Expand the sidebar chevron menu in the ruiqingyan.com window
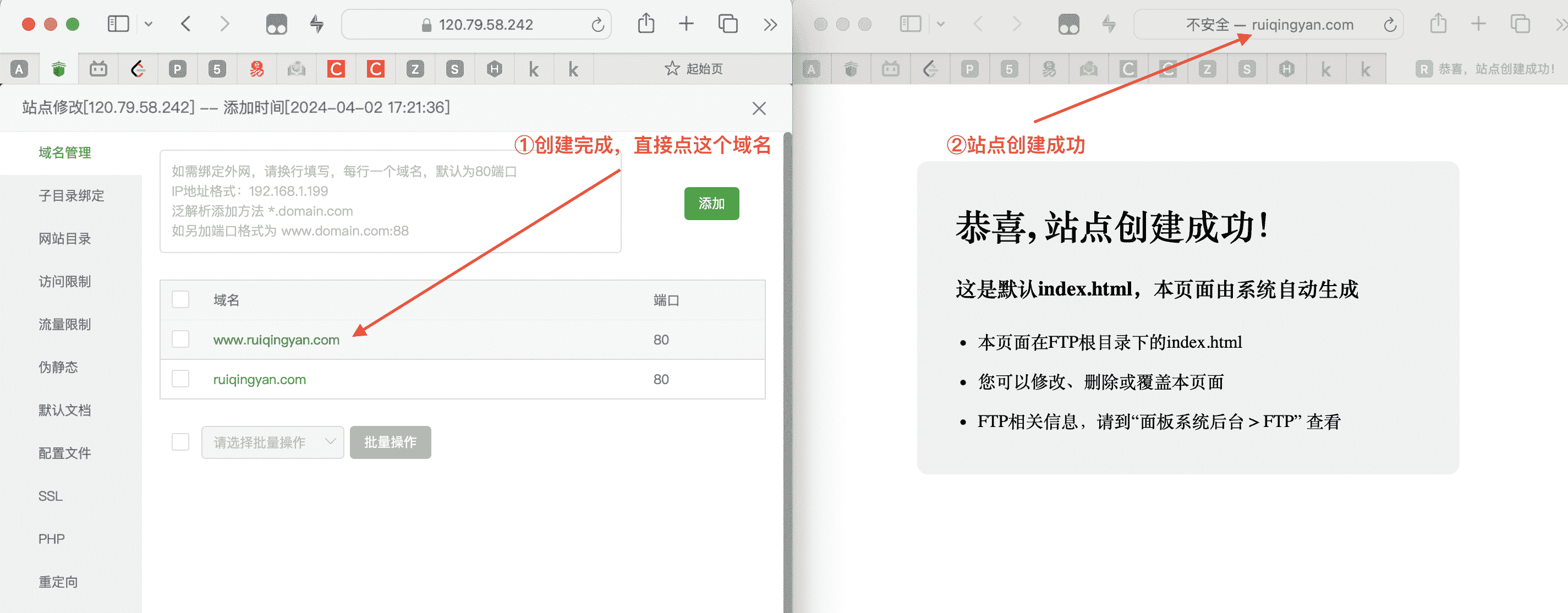1568x613 pixels. [x=941, y=25]
